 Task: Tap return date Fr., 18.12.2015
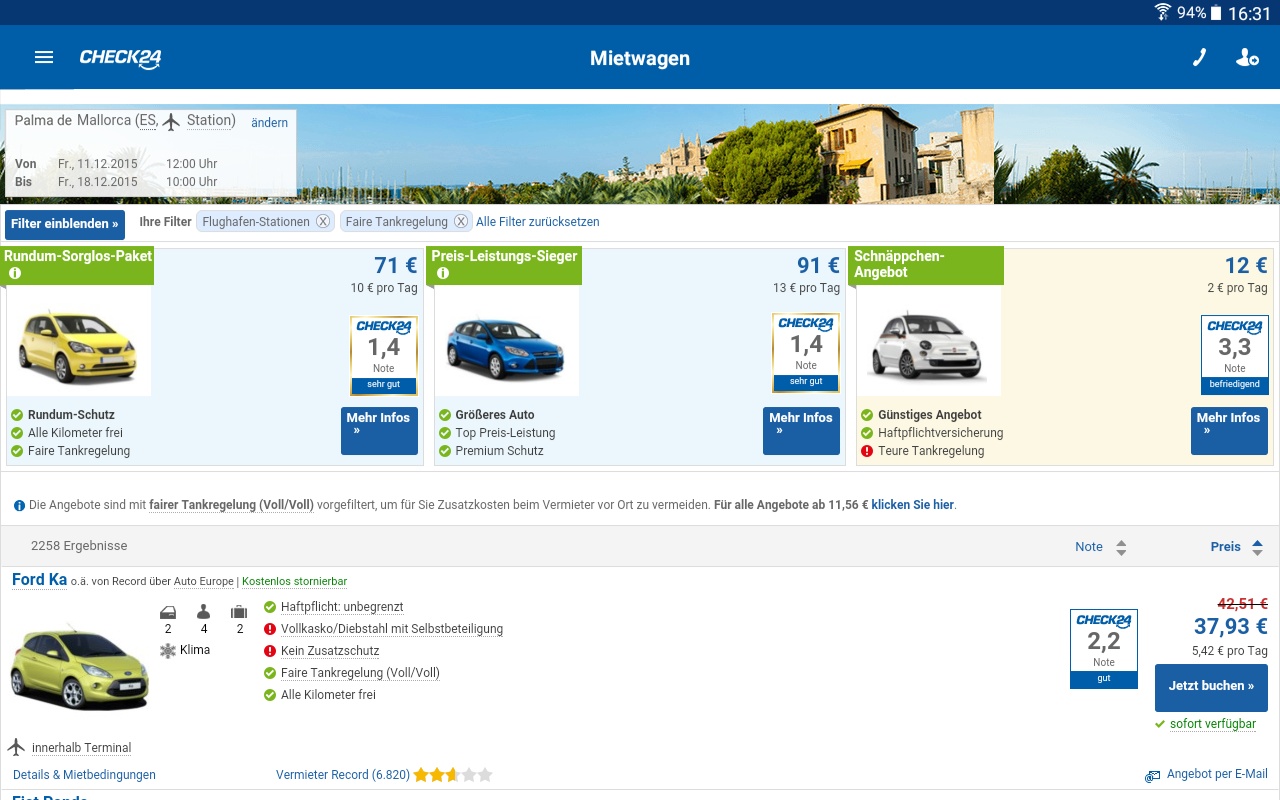pyautogui.click(x=98, y=182)
